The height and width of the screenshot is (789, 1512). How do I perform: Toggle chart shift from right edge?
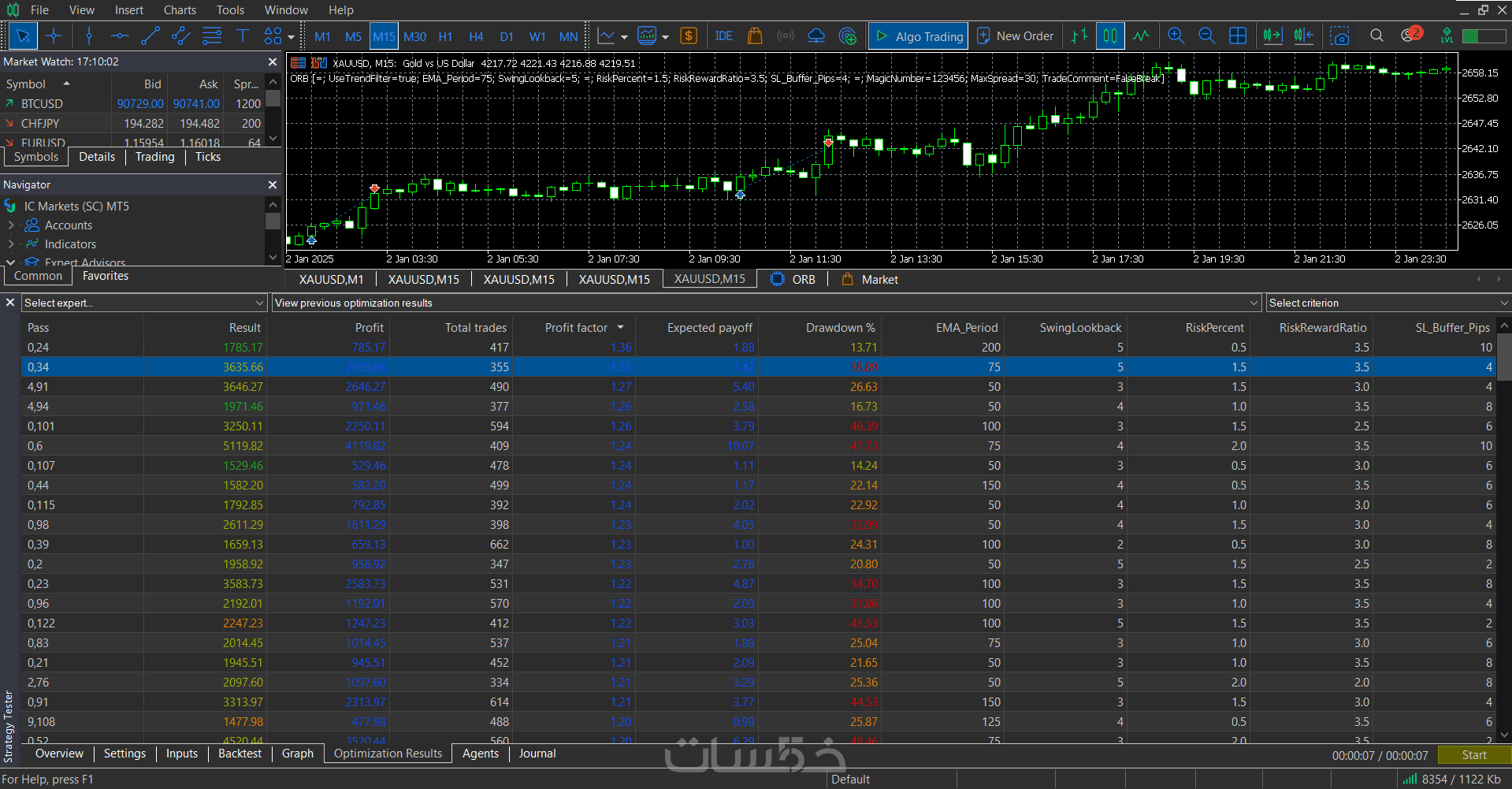pos(1304,36)
